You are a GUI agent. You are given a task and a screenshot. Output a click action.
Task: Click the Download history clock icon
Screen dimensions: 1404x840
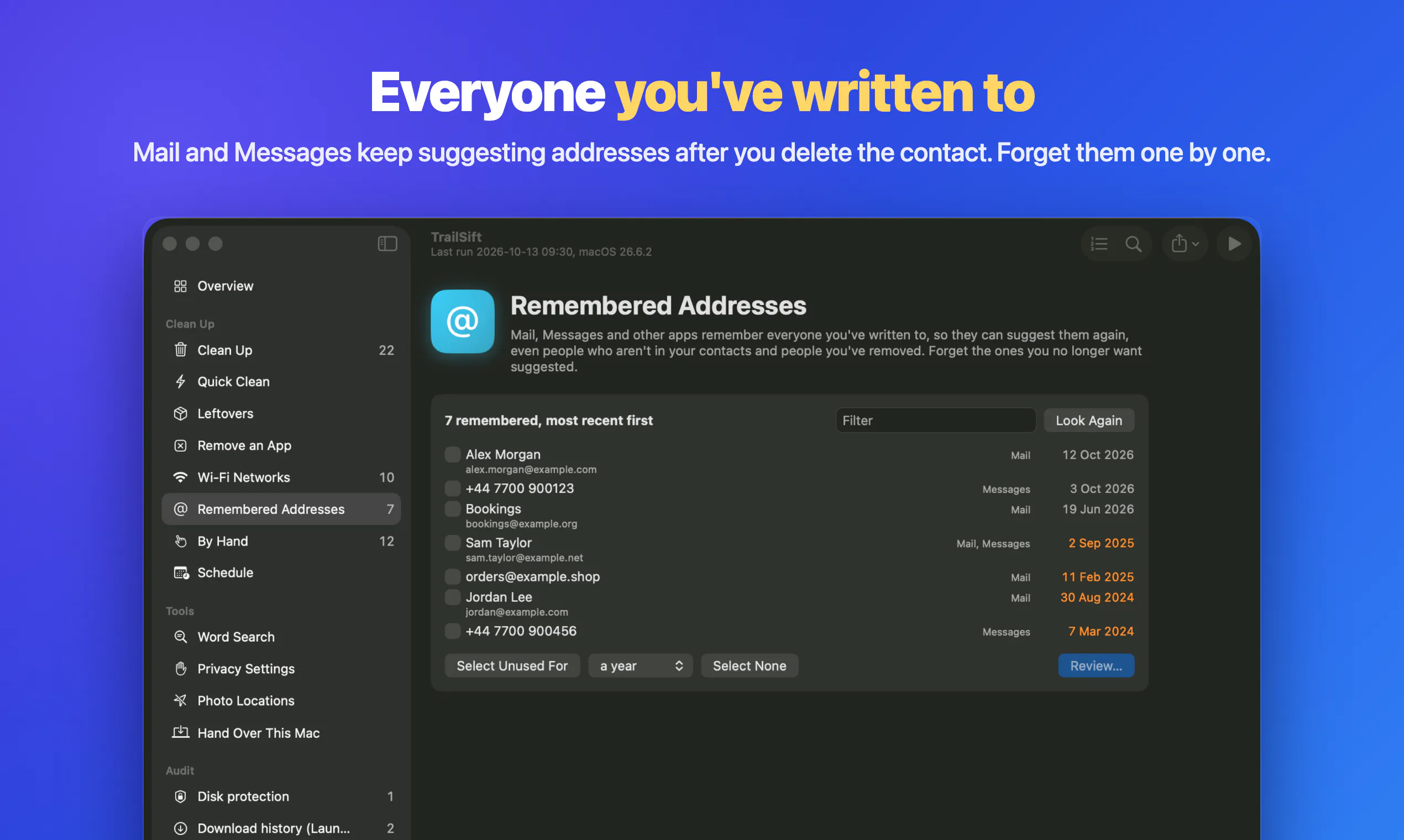tap(180, 828)
